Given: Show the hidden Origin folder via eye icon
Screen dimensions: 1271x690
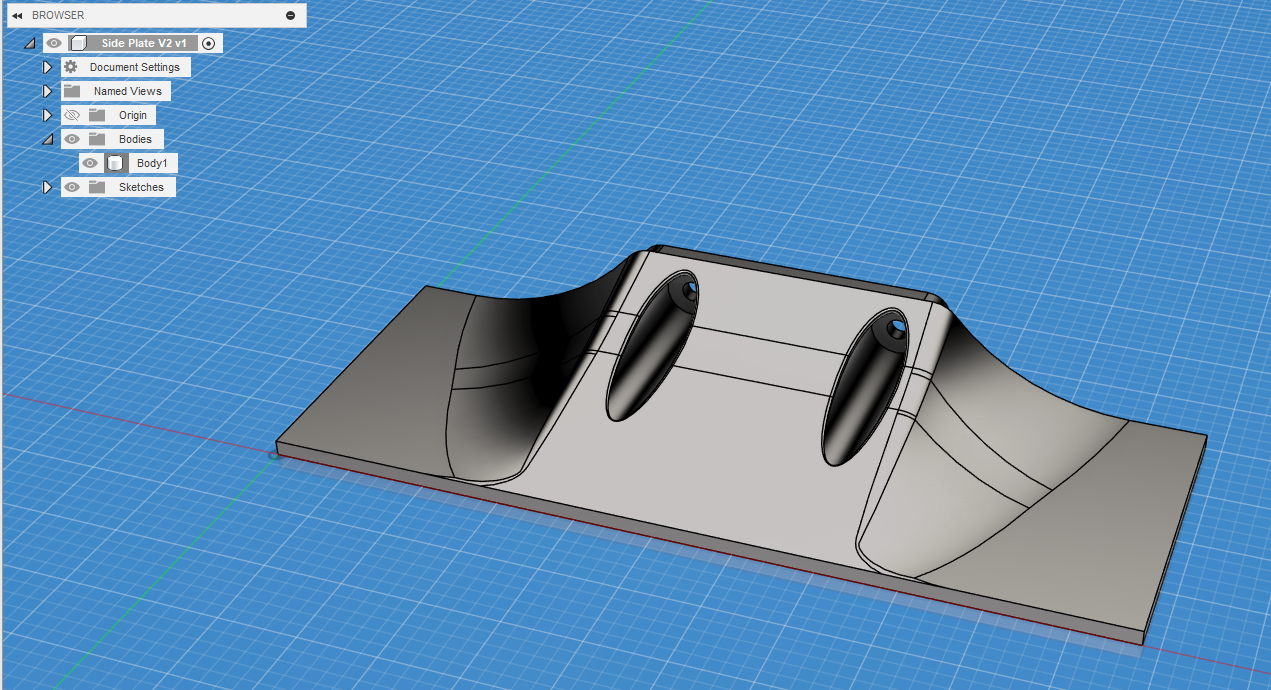Looking at the screenshot, I should (71, 115).
